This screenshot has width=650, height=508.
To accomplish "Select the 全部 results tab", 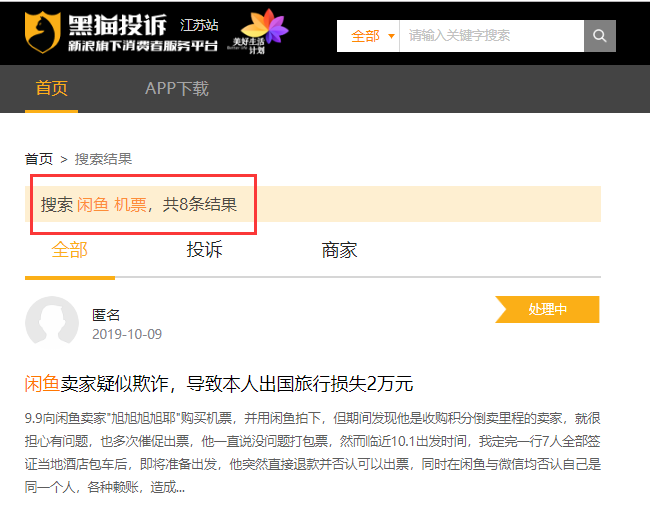I will [x=70, y=250].
